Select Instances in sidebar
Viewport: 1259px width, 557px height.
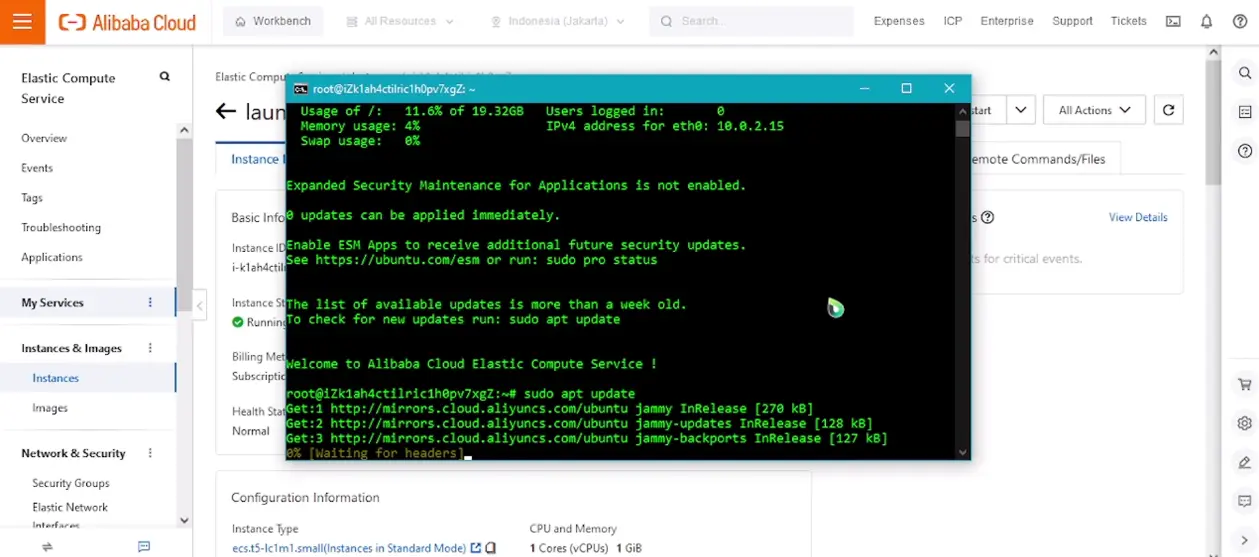55,378
